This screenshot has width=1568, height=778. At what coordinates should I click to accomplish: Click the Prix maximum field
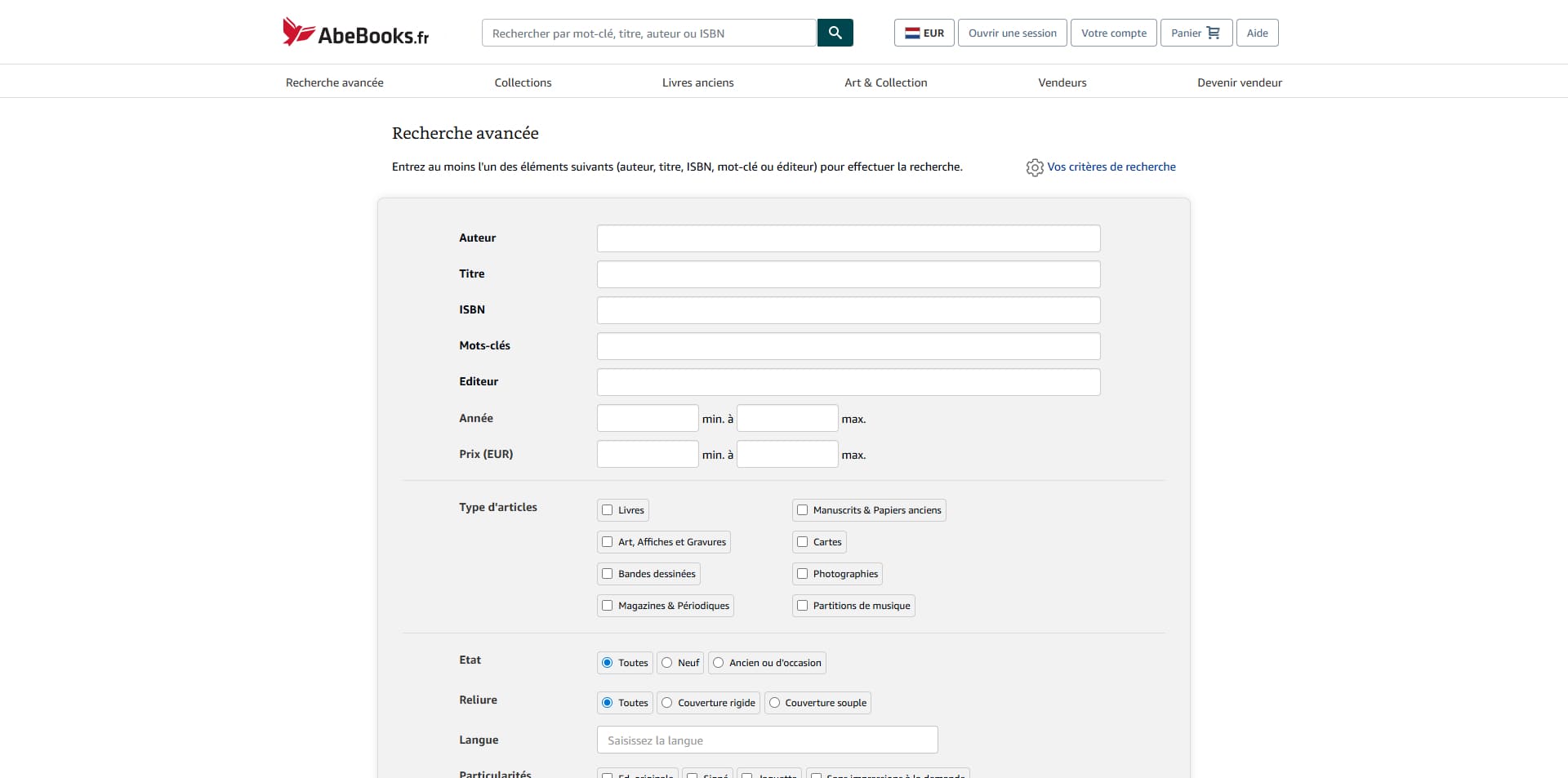pos(787,454)
